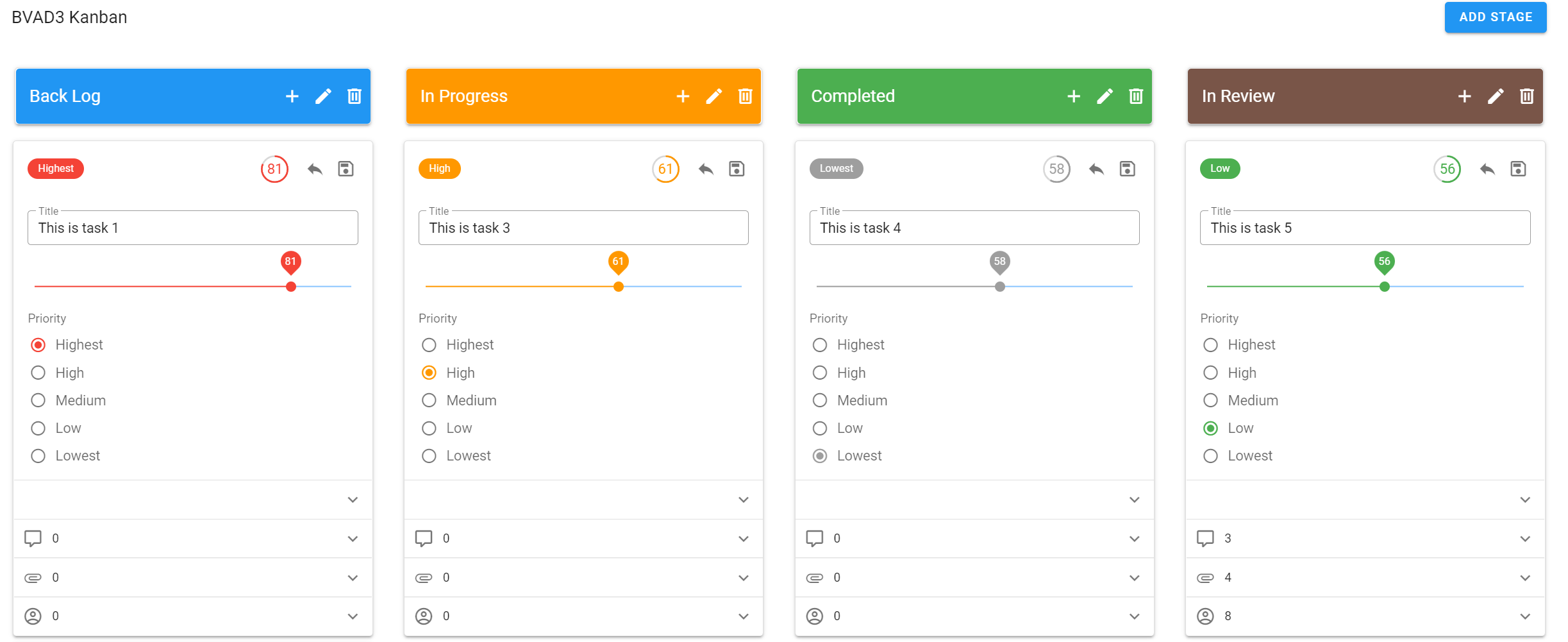
Task: Expand the description chevron on task 3
Action: click(743, 500)
